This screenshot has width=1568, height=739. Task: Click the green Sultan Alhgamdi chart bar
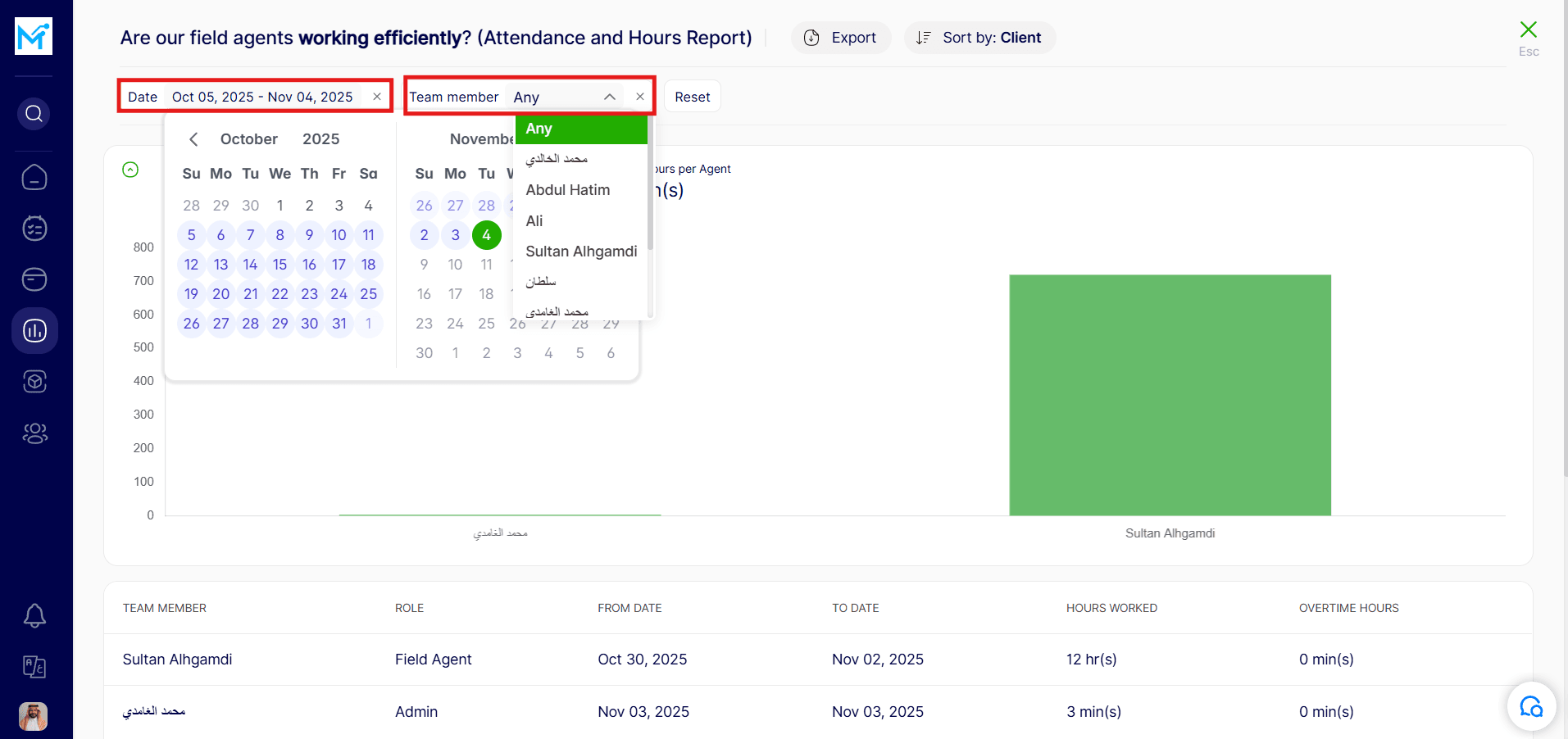[x=1170, y=395]
